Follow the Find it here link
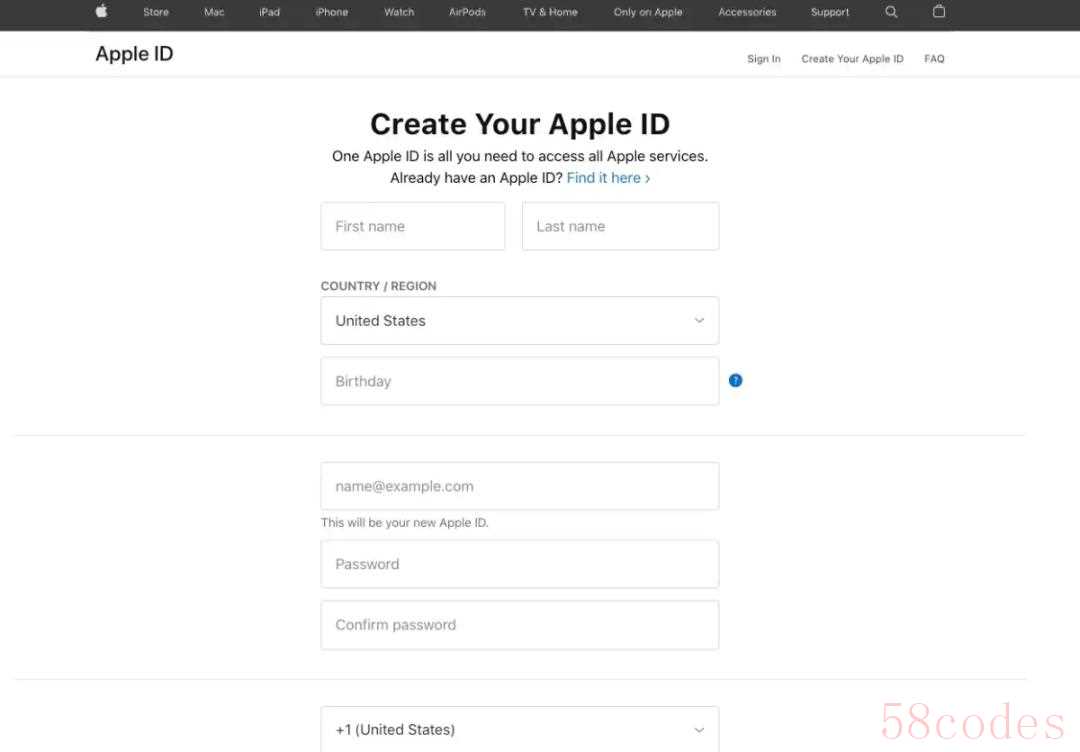 pos(608,178)
